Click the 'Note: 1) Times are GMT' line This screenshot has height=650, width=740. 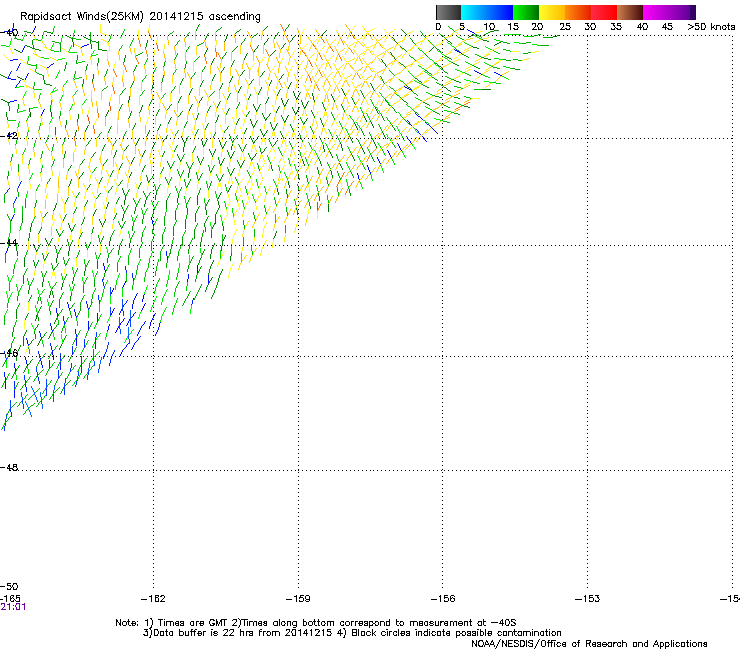[x=316, y=623]
